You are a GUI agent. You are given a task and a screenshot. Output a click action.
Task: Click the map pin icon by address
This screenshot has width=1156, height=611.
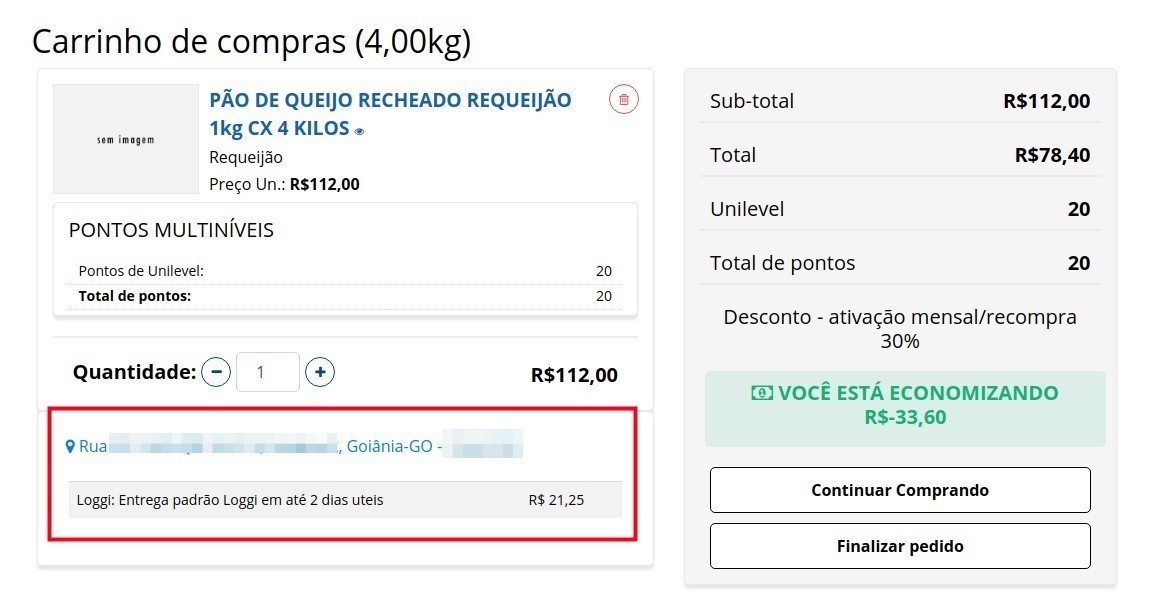tap(70, 446)
